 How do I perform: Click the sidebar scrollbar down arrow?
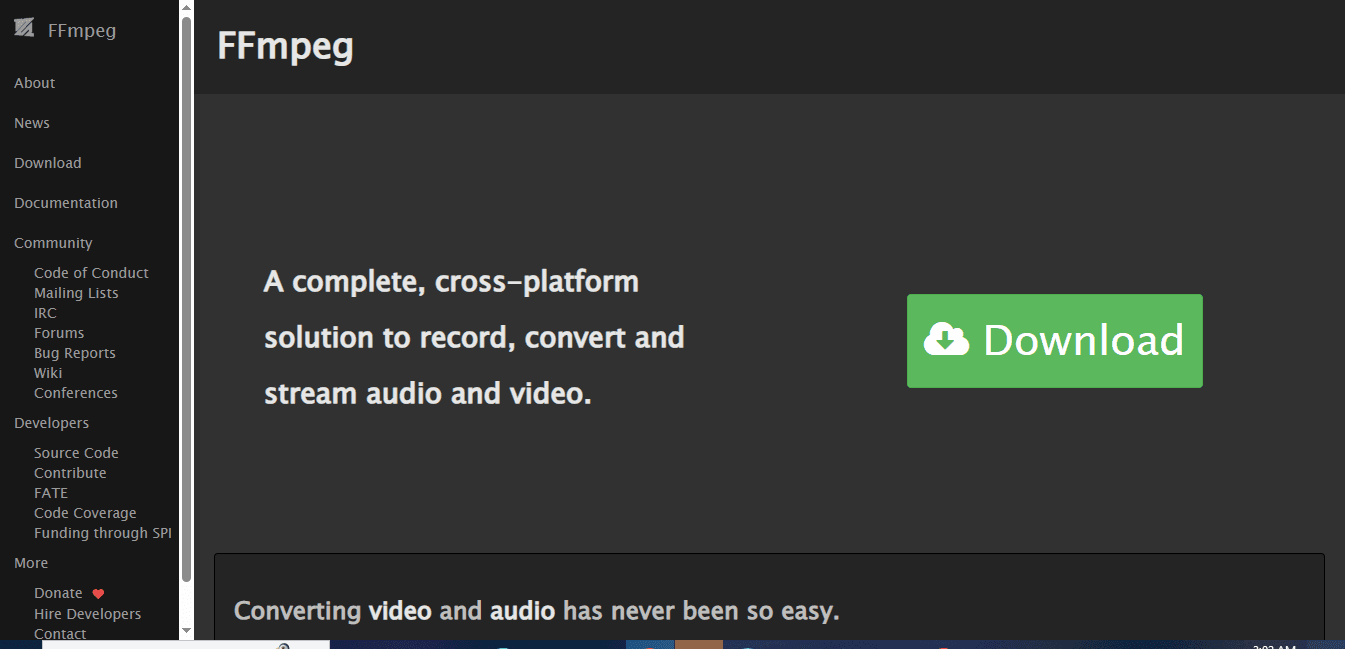pos(186,630)
